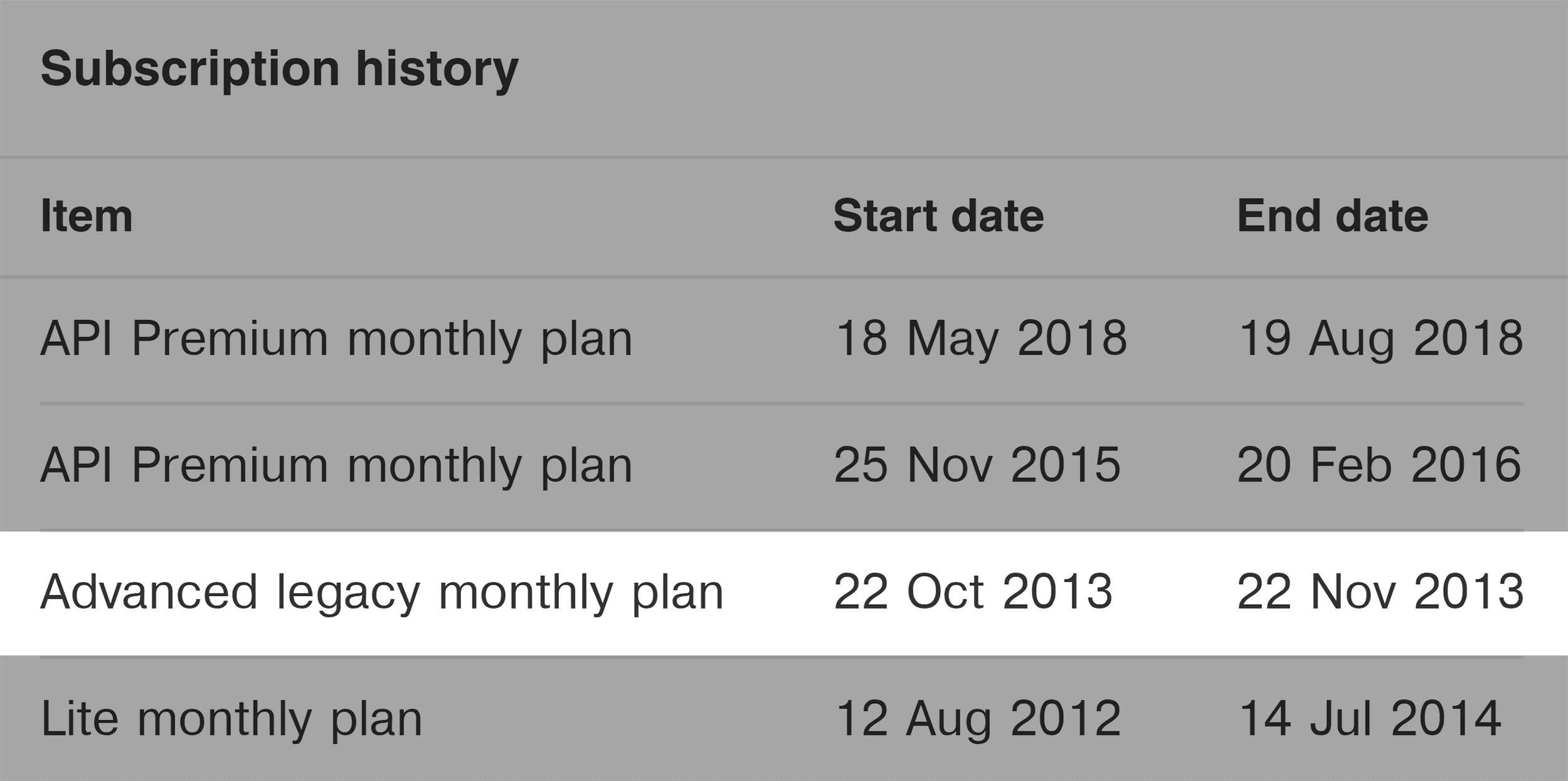This screenshot has height=781, width=1568.
Task: Click the Start date column header
Action: coord(938,216)
